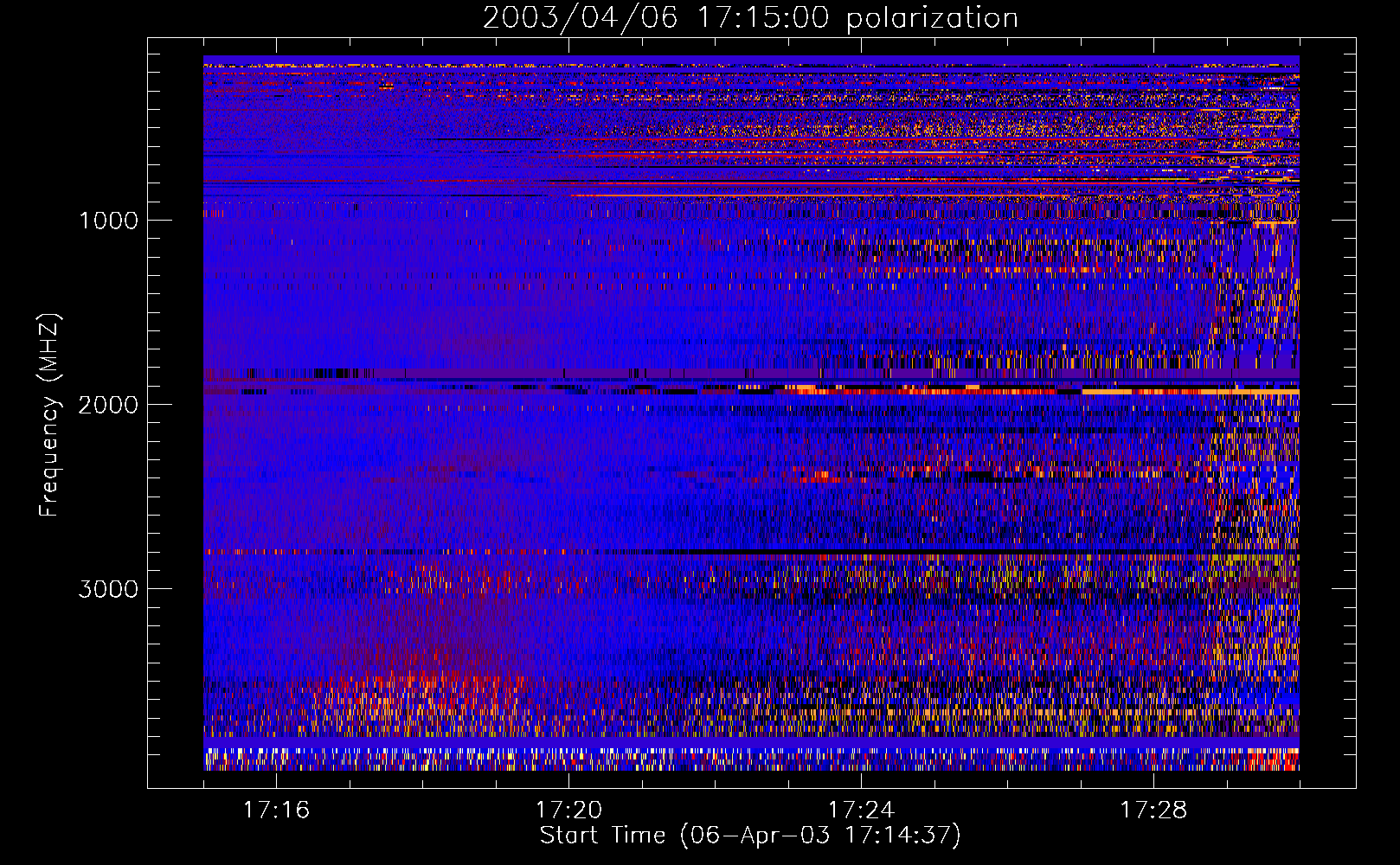1400x865 pixels.
Task: Select the 1000 frequency axis label
Action: 108,221
